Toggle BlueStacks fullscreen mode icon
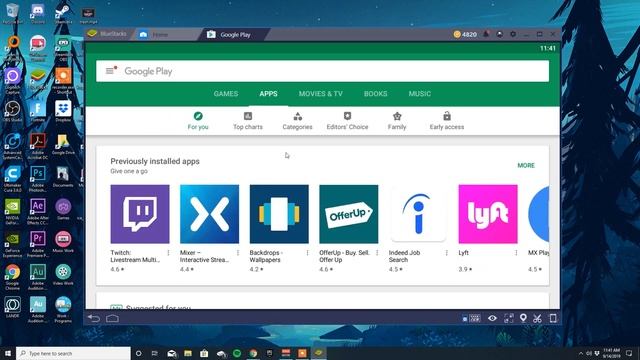 509,318
